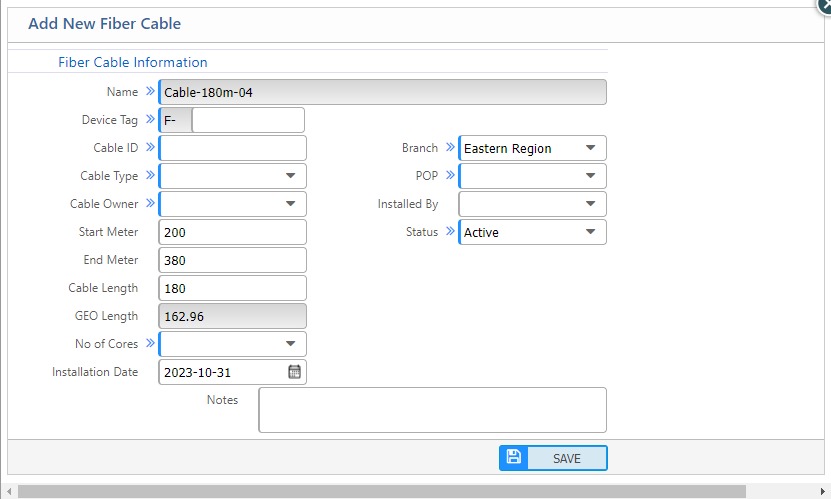This screenshot has width=831, height=499.
Task: Open the Installed By dropdown
Action: click(x=590, y=204)
